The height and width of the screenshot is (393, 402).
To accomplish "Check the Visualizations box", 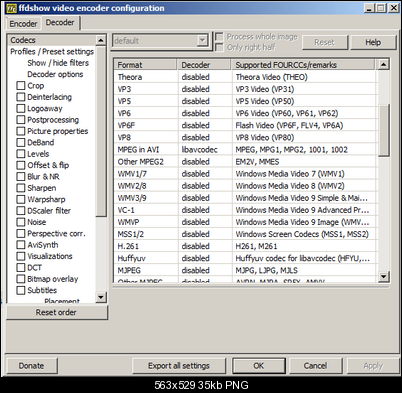I will 21,256.
